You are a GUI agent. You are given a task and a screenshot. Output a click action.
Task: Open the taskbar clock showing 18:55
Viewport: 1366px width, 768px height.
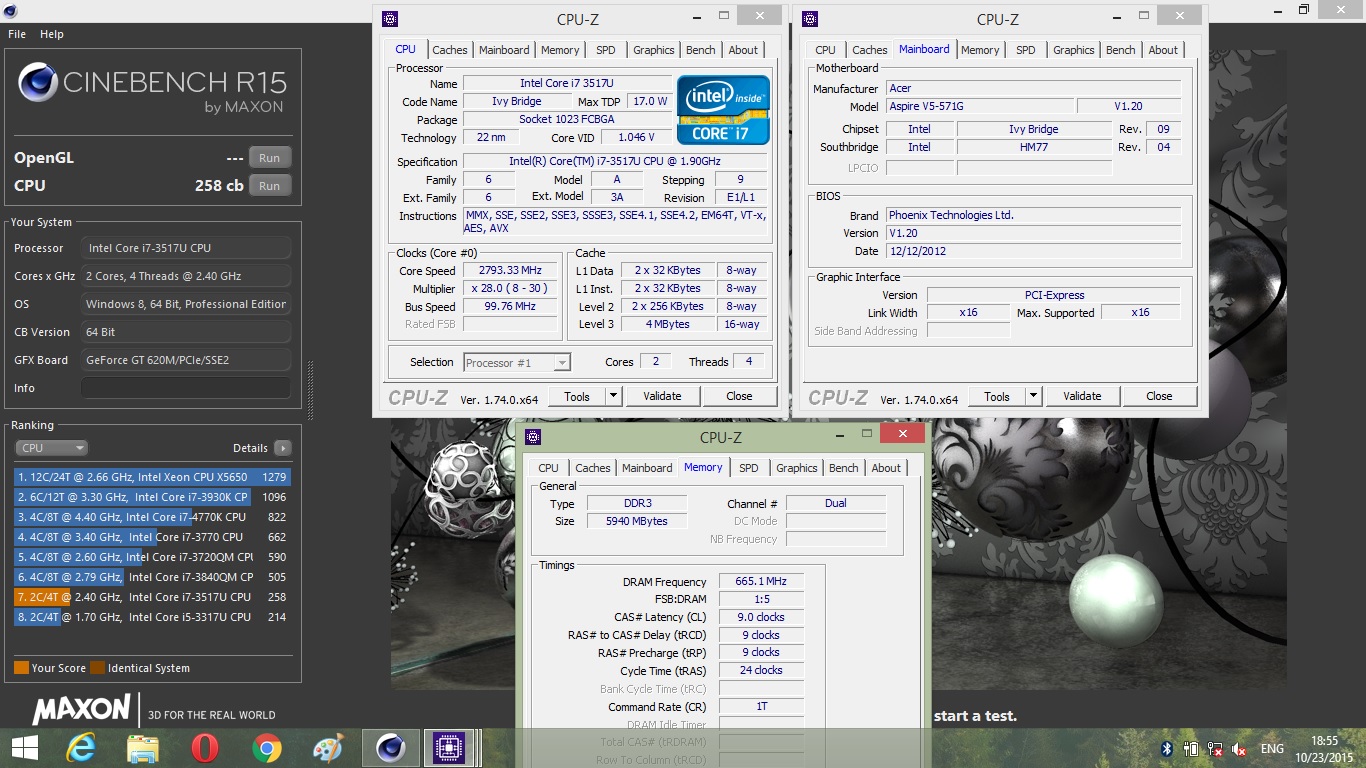(x=1324, y=749)
